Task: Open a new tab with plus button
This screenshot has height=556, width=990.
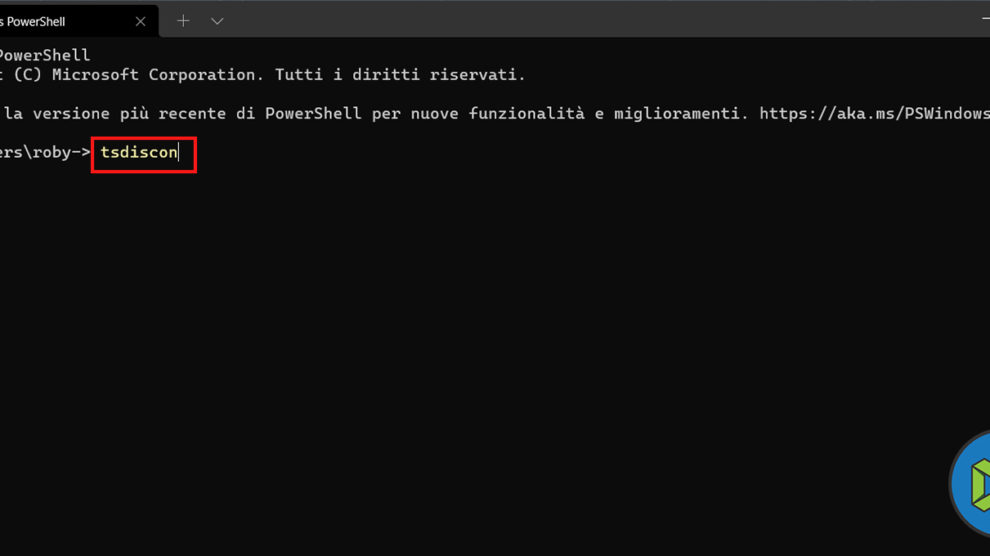Action: click(183, 20)
